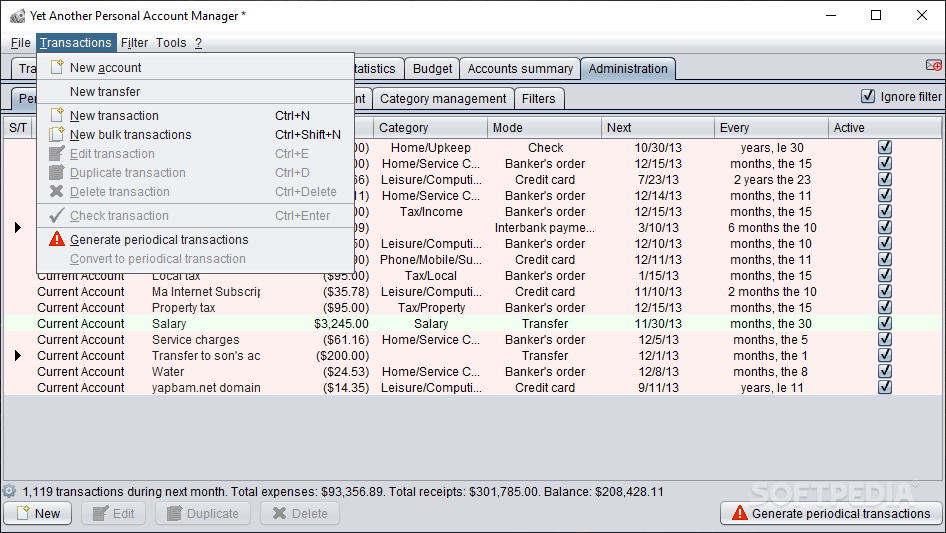Switch to the Budget tab

coord(432,69)
